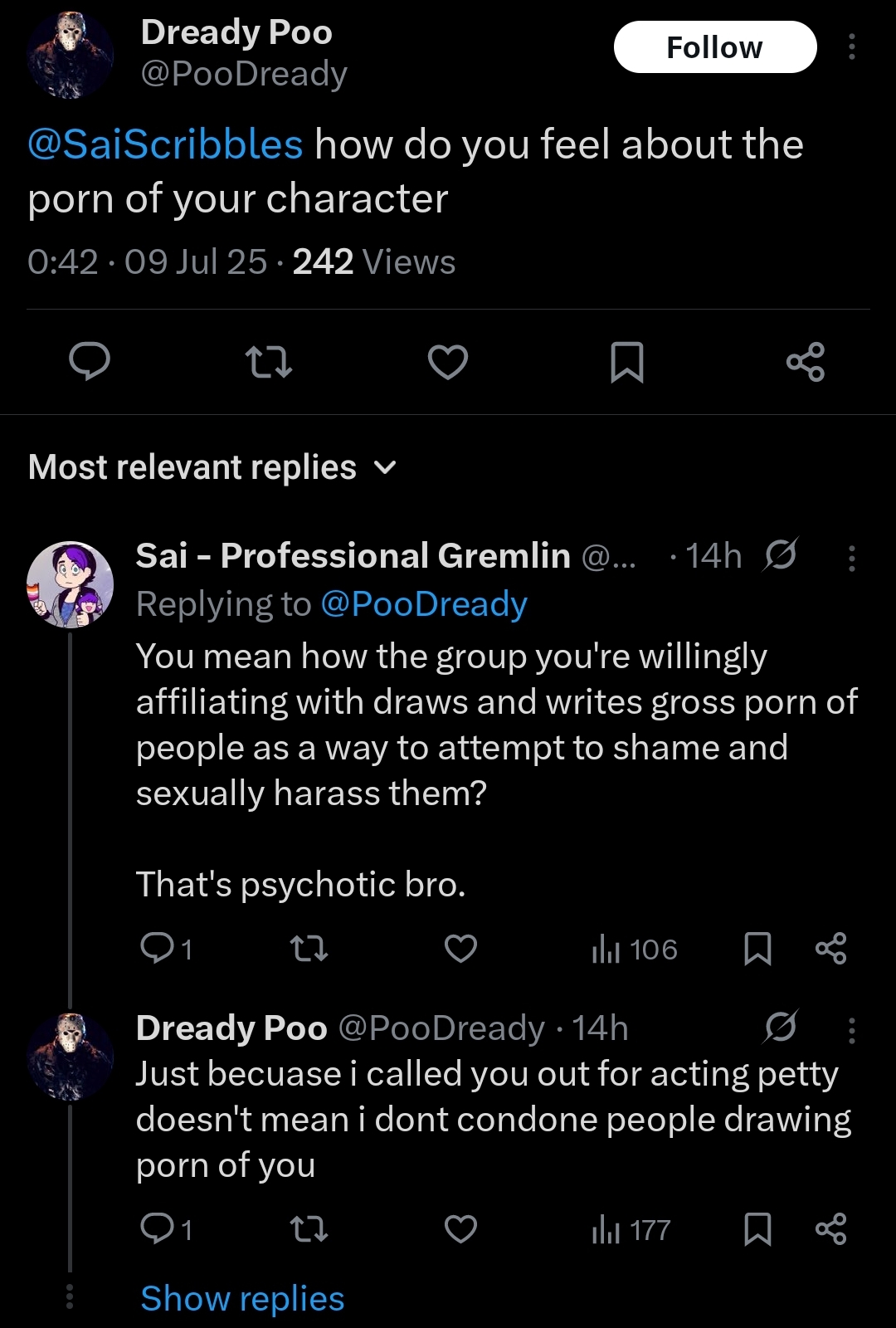Image resolution: width=896 pixels, height=1328 pixels.
Task: Bookmark Dready Poo's second reply
Action: (x=757, y=1229)
